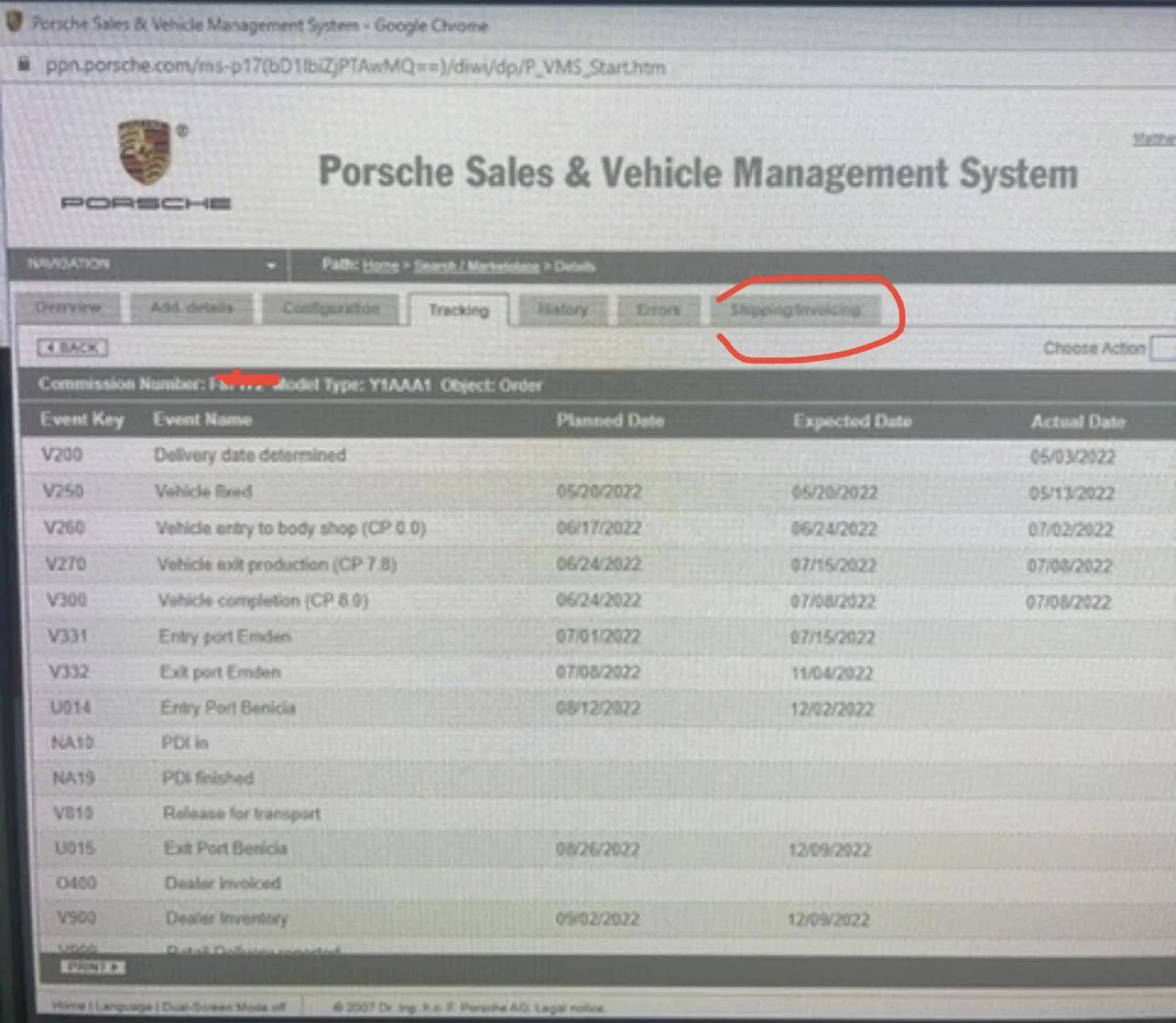Click planned date 08/26/2022 for Exit Port Benicia
Viewport: 1176px width, 1023px height.
click(x=597, y=849)
